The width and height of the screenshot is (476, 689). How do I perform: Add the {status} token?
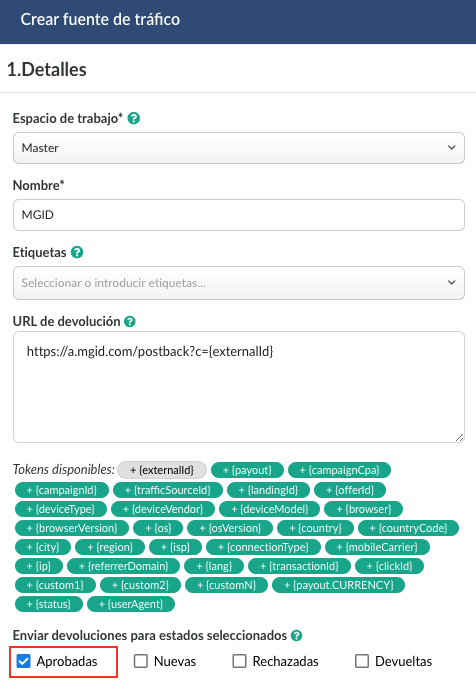click(x=49, y=604)
